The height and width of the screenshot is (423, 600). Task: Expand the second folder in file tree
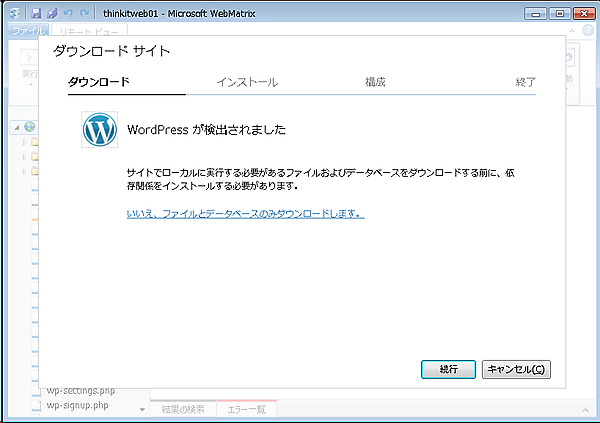[x=24, y=157]
